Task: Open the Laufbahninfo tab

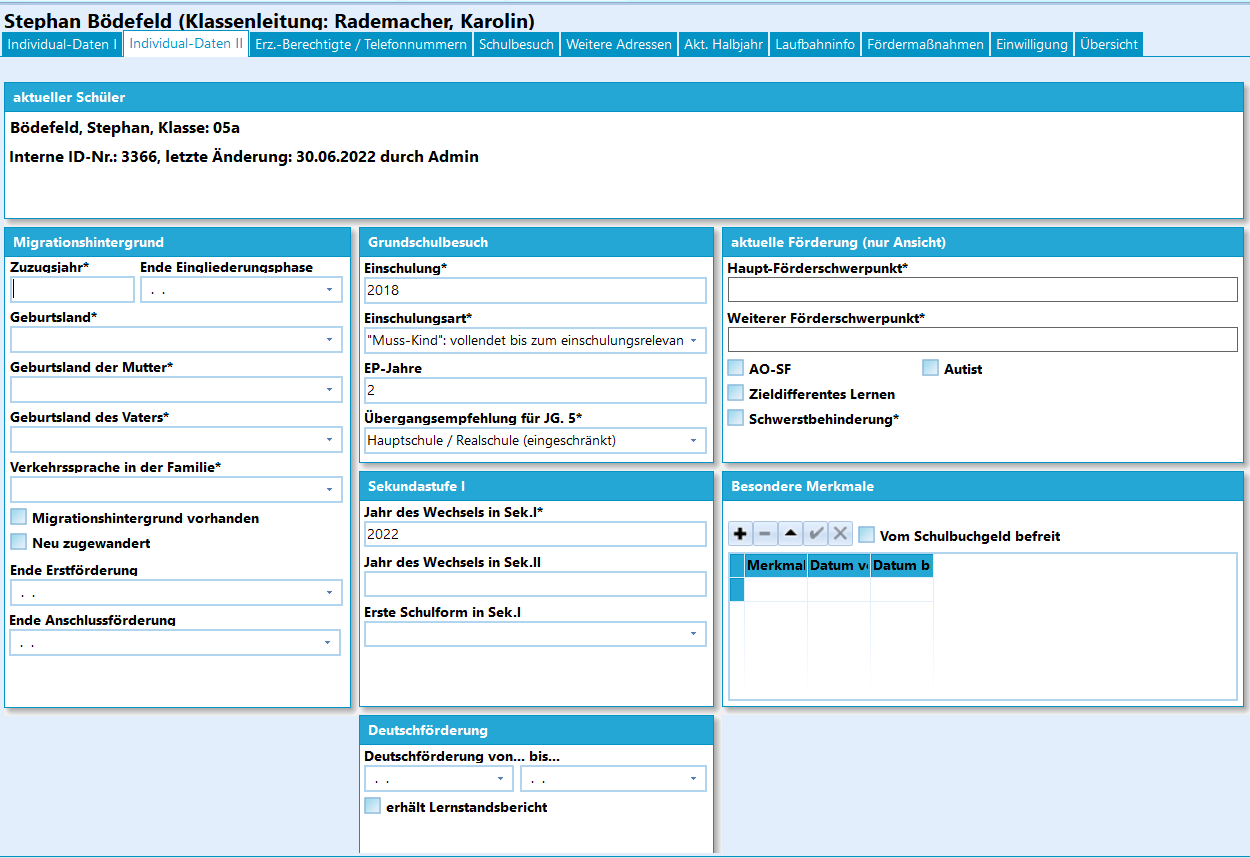Action: [815, 44]
